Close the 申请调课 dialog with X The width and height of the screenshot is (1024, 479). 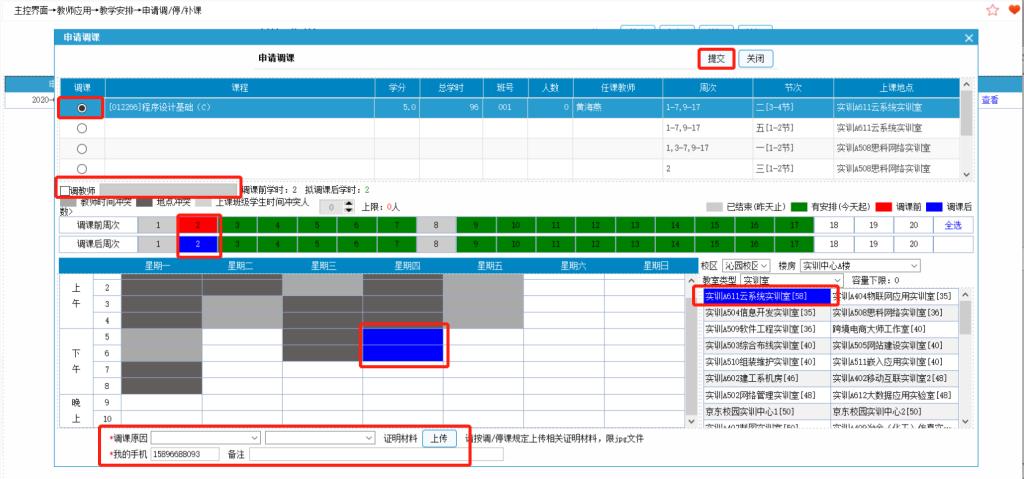tap(968, 38)
